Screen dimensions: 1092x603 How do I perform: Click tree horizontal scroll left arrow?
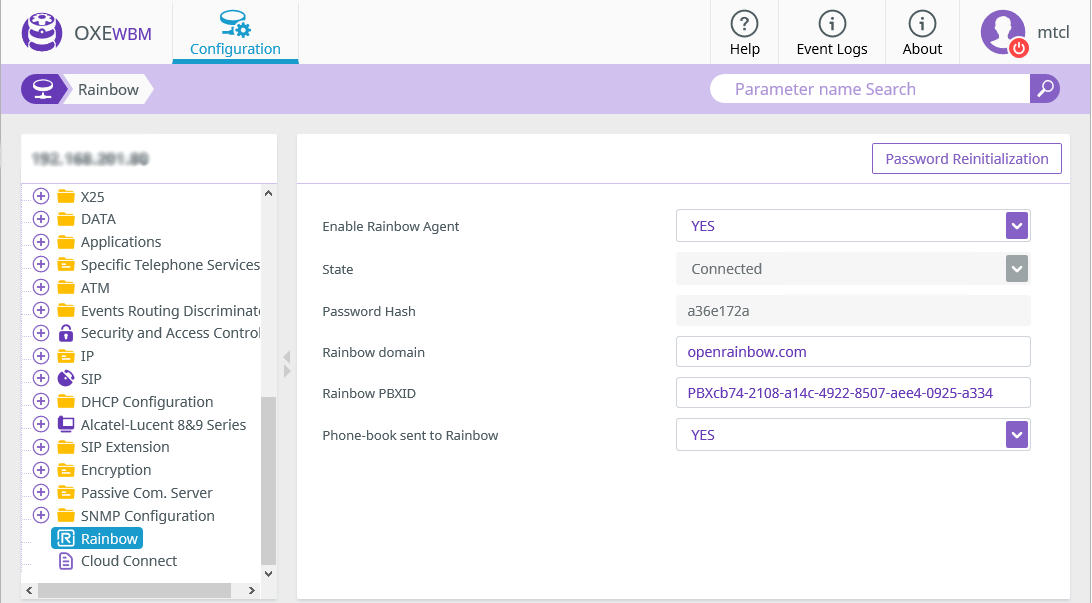point(29,590)
